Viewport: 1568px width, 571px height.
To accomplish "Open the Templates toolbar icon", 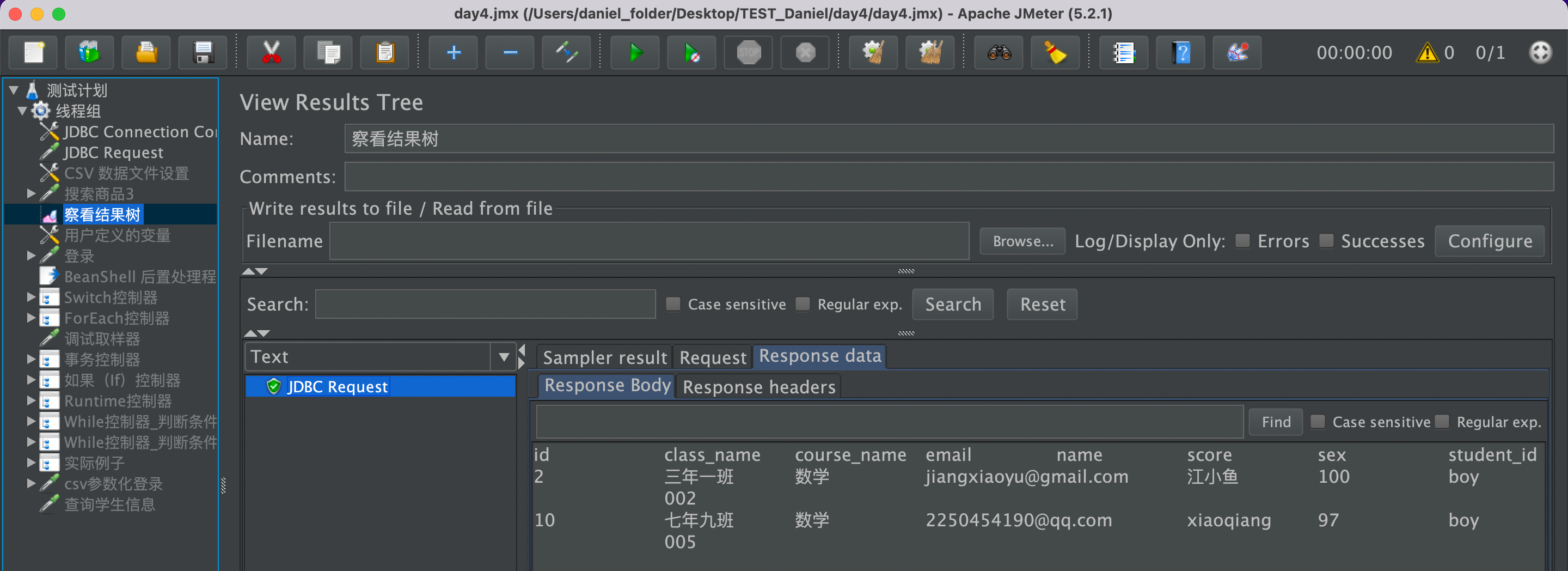I will (89, 52).
